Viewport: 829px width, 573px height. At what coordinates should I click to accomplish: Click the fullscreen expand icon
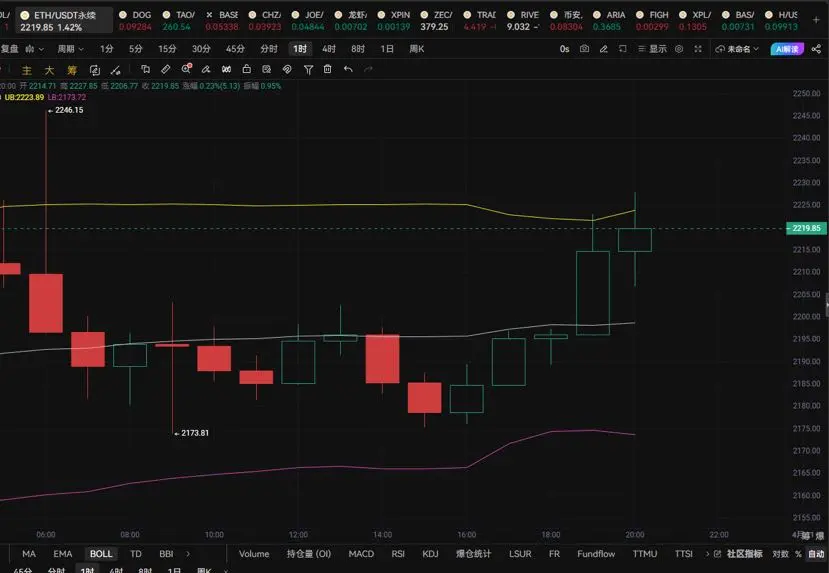698,49
